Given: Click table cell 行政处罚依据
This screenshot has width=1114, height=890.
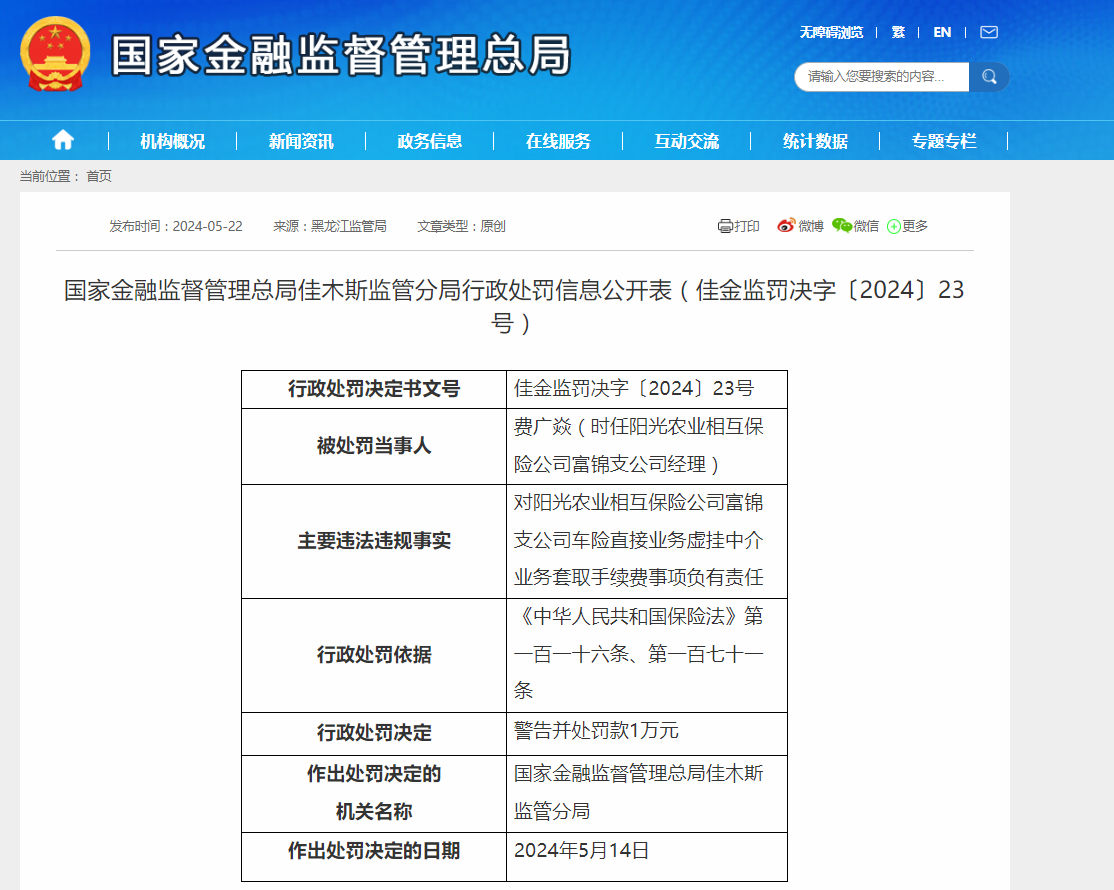Looking at the screenshot, I should pos(374,655).
